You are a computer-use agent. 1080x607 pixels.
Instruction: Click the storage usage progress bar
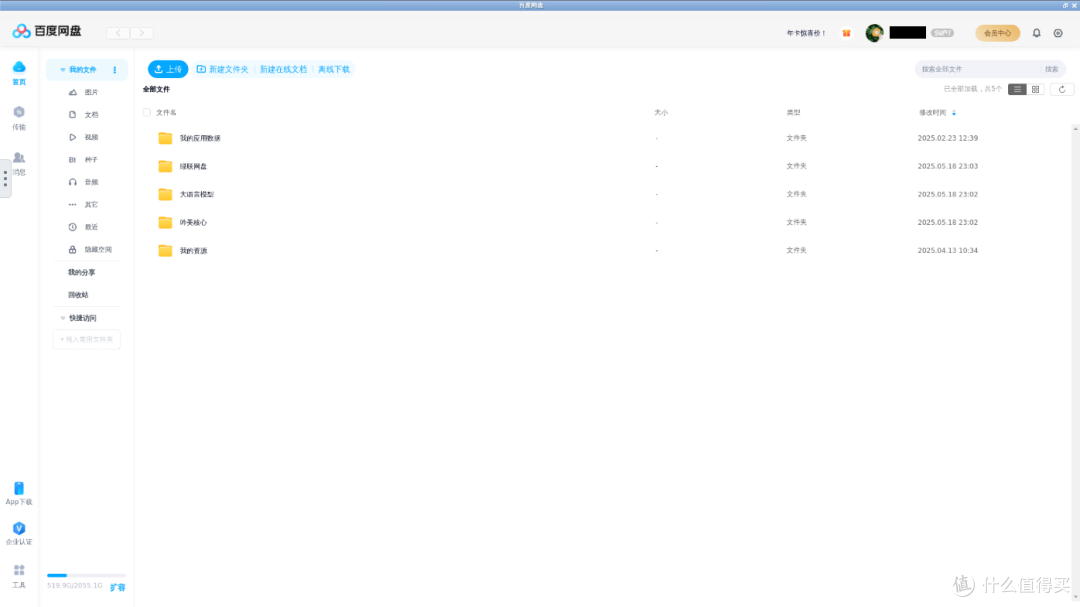[86, 575]
